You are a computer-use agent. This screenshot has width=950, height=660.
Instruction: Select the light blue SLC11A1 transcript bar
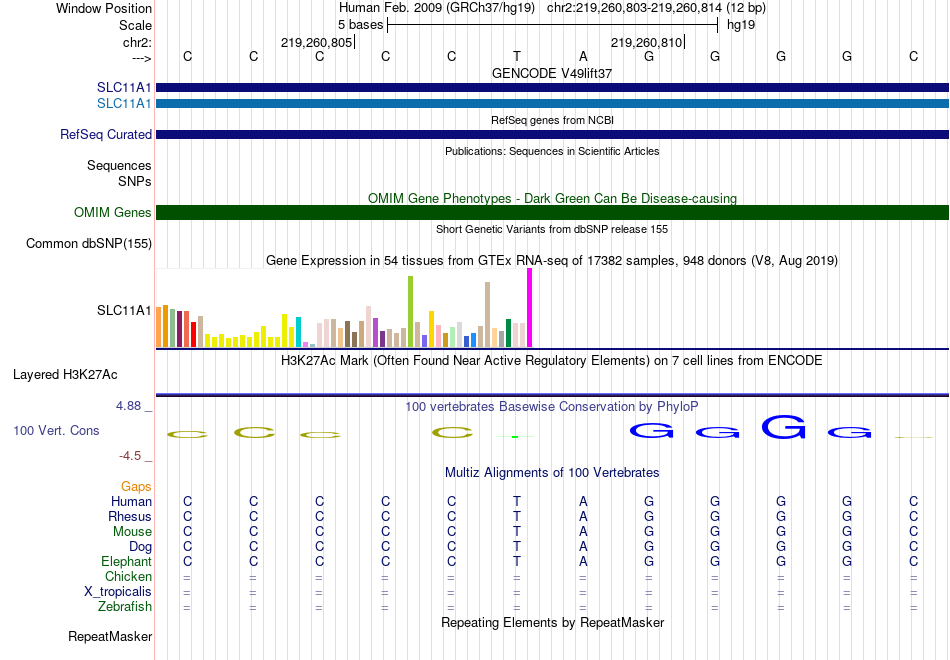coord(553,104)
